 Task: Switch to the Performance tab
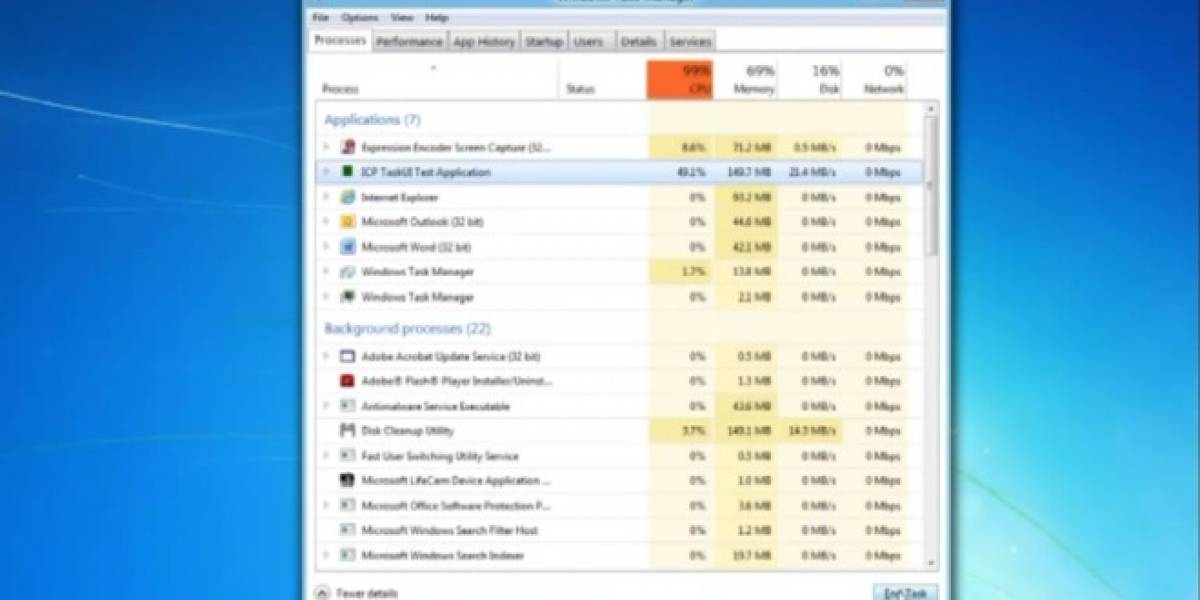click(x=410, y=42)
